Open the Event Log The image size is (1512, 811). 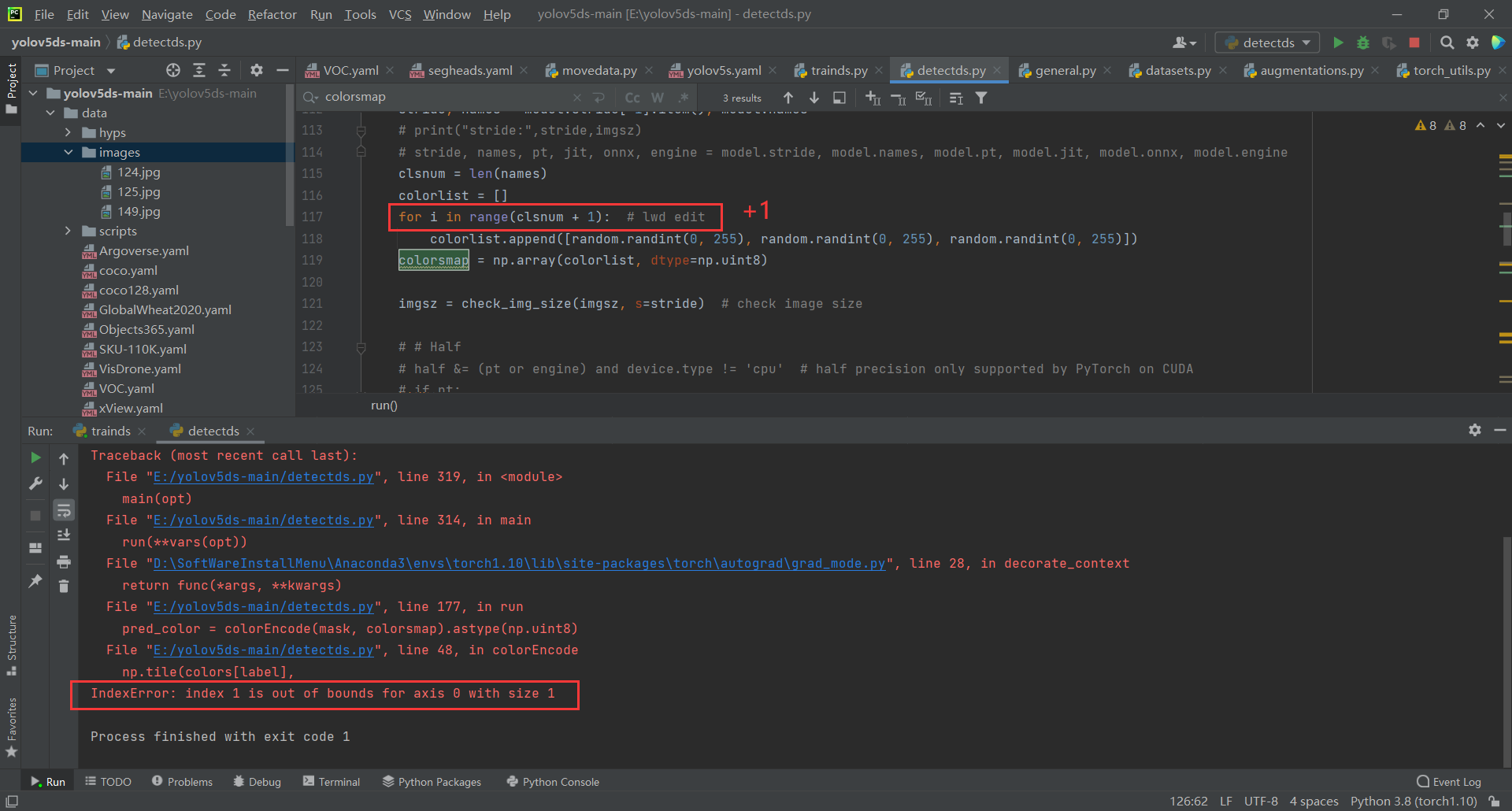pyautogui.click(x=1449, y=782)
